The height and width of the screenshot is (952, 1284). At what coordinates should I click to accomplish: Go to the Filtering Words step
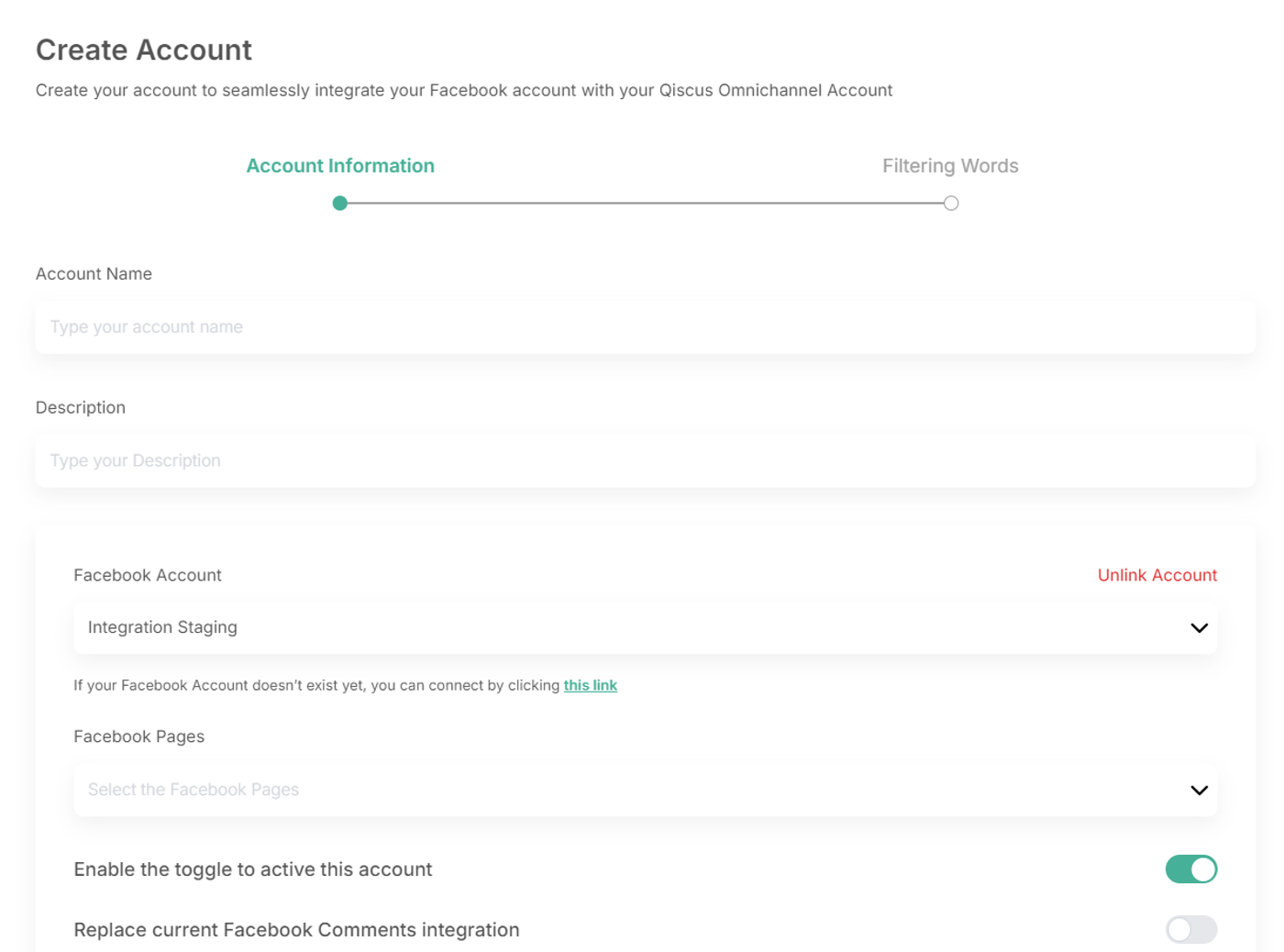[x=950, y=166]
